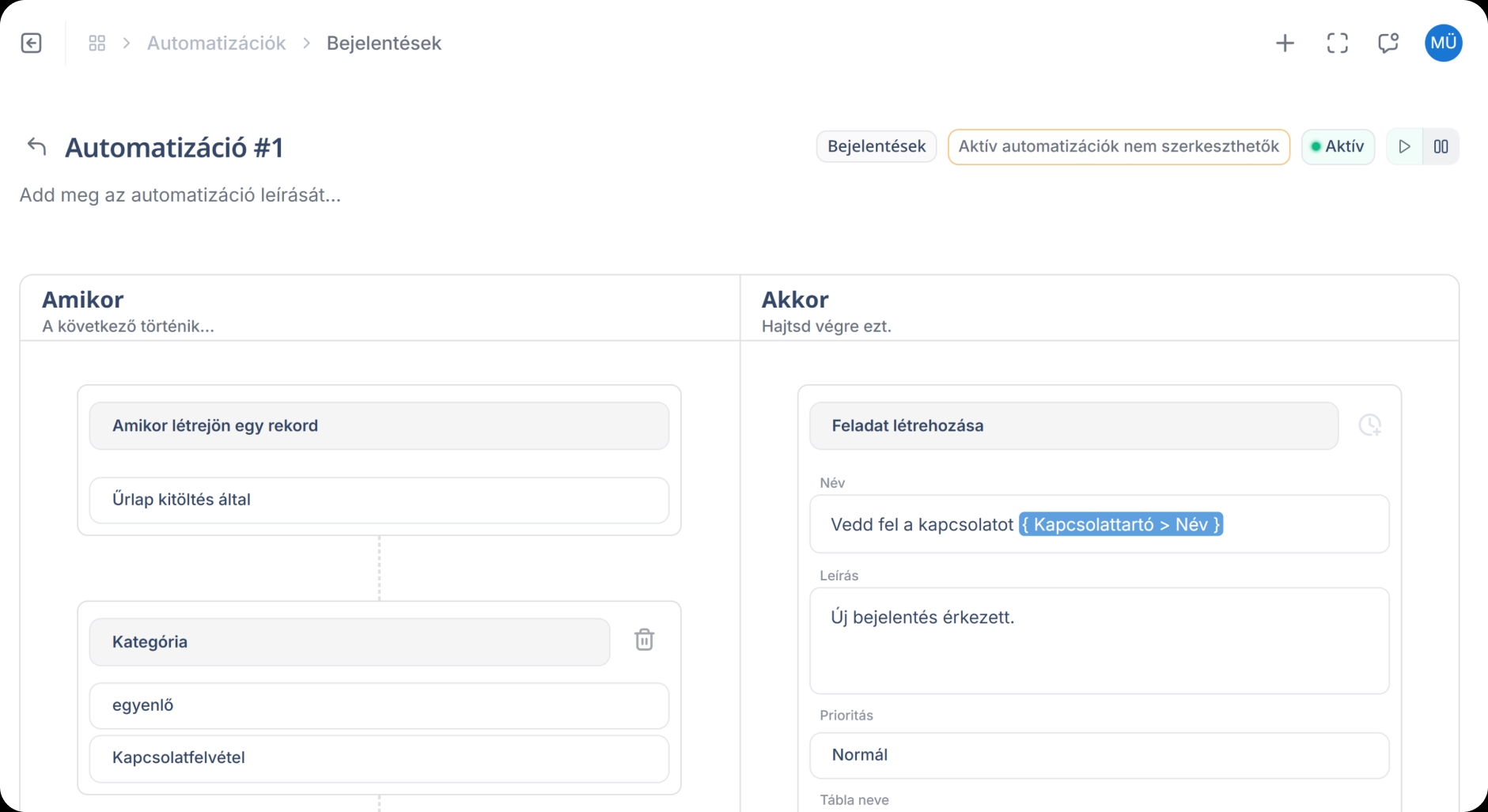The image size is (1488, 812).
Task: Click the plus icon in top toolbar
Action: (x=1285, y=43)
